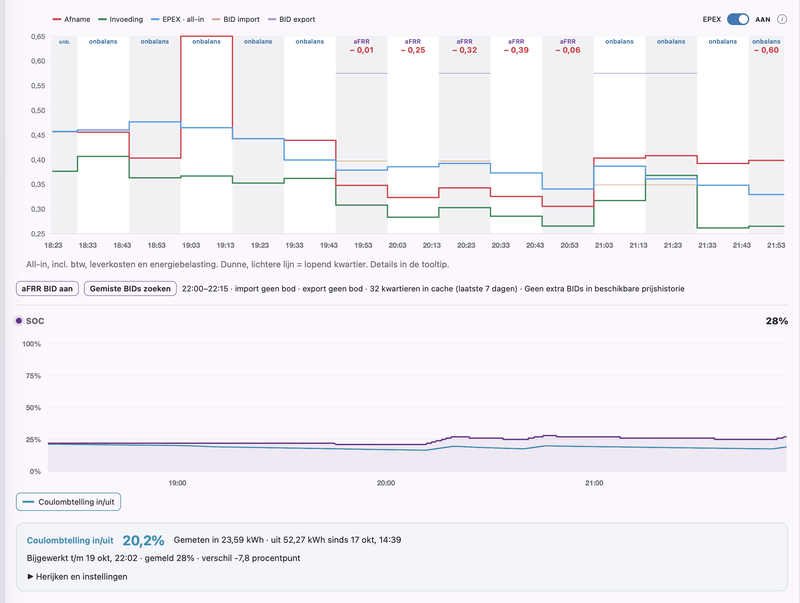Select the aFRR – 0,39 quarter label
This screenshot has width=800, height=603.
(516, 46)
